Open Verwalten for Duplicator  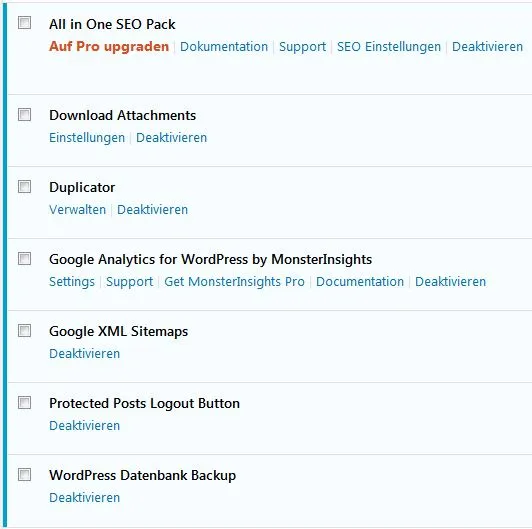coord(77,210)
